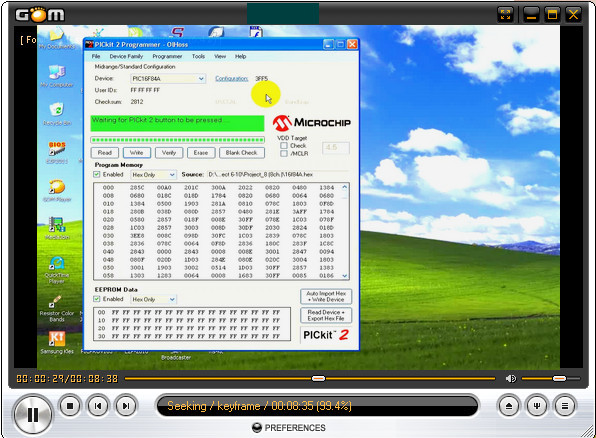The height and width of the screenshot is (438, 596).
Task: Click Auto Import Hex + Write Device button
Action: tap(326, 297)
